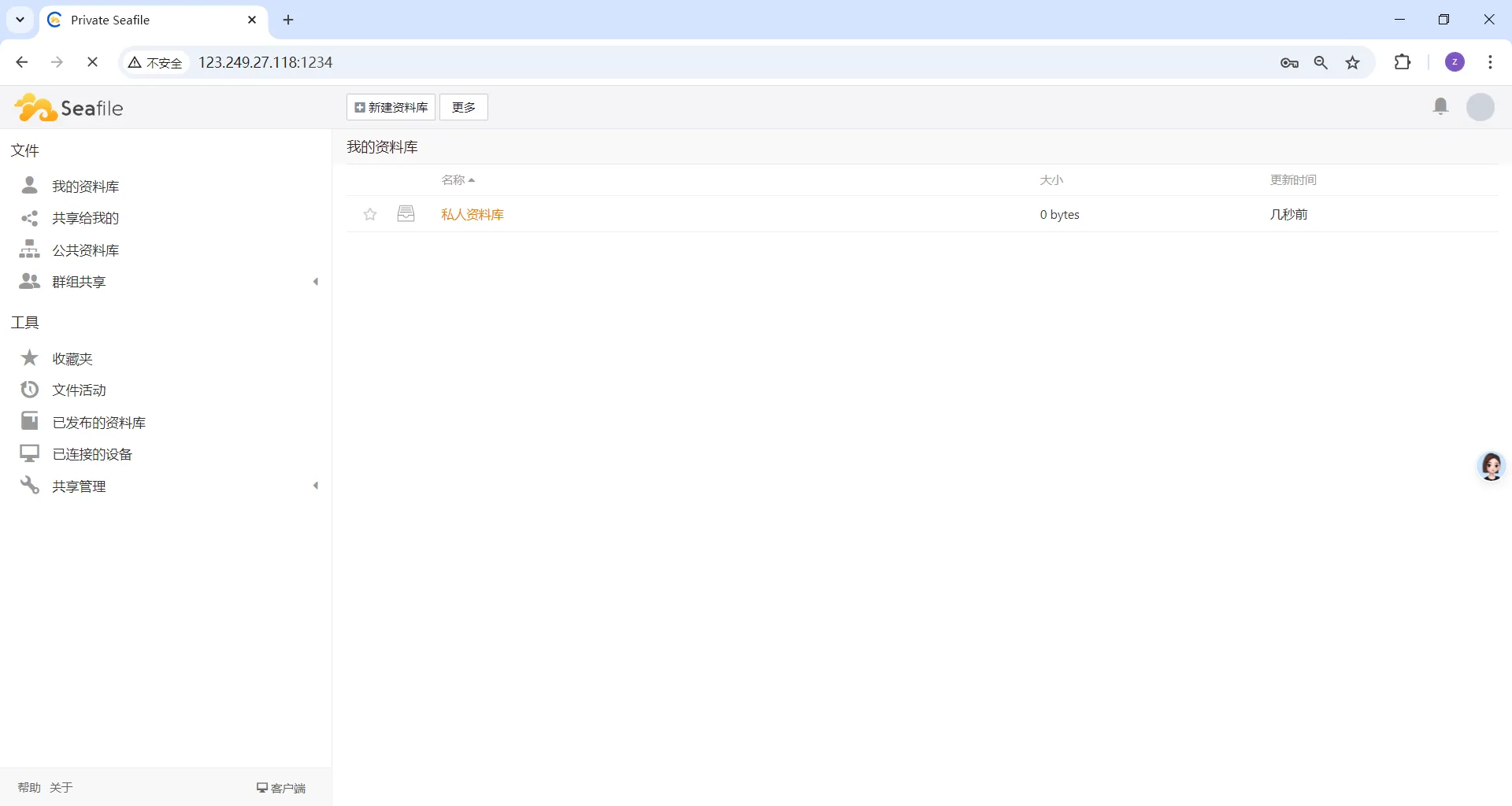The height and width of the screenshot is (806, 1512).
Task: Open 共享管理 in sidebar
Action: (79, 486)
